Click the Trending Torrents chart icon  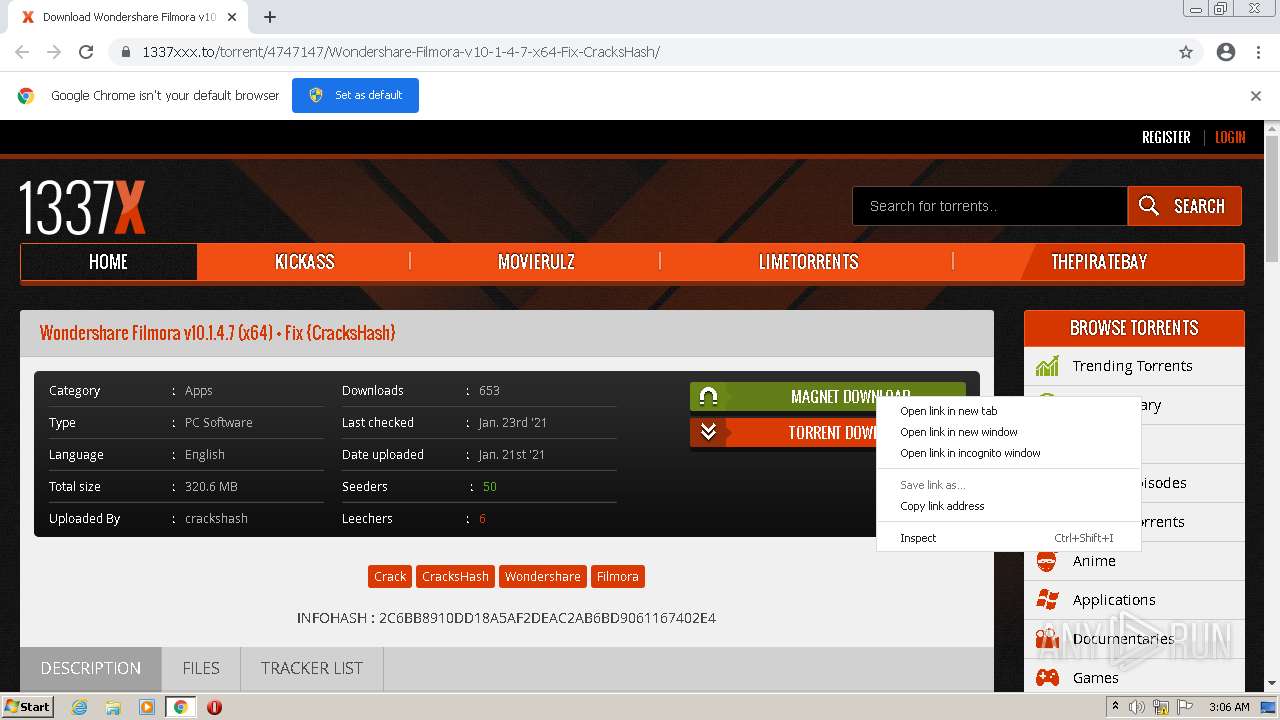coord(1047,366)
